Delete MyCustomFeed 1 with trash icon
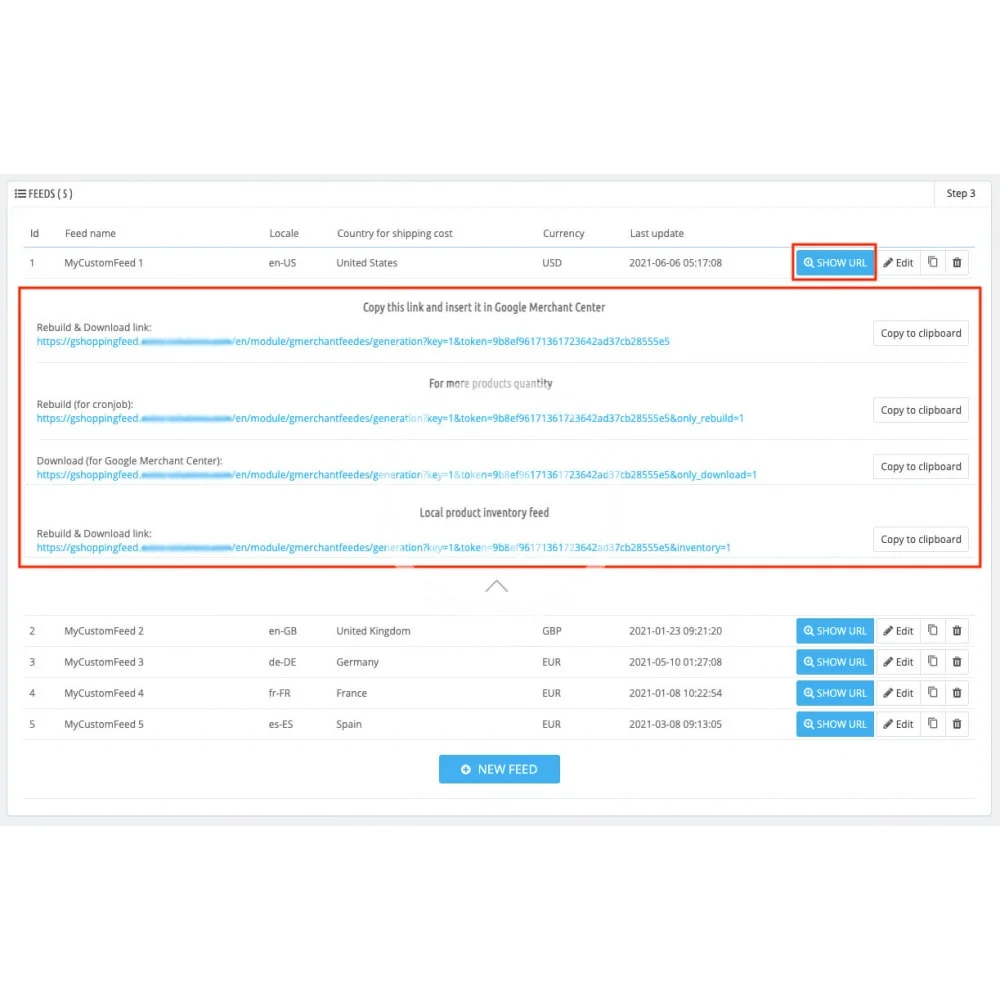Screen dimensions: 1000x1000 pyautogui.click(x=957, y=263)
